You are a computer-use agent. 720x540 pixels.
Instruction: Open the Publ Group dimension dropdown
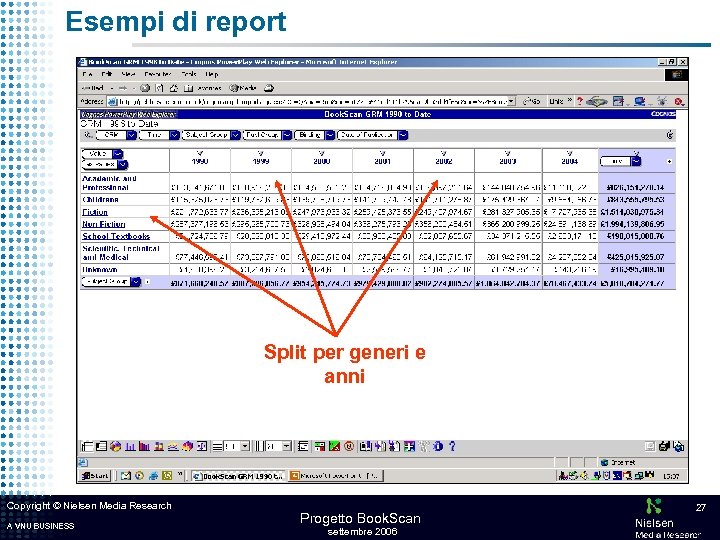pyautogui.click(x=267, y=135)
